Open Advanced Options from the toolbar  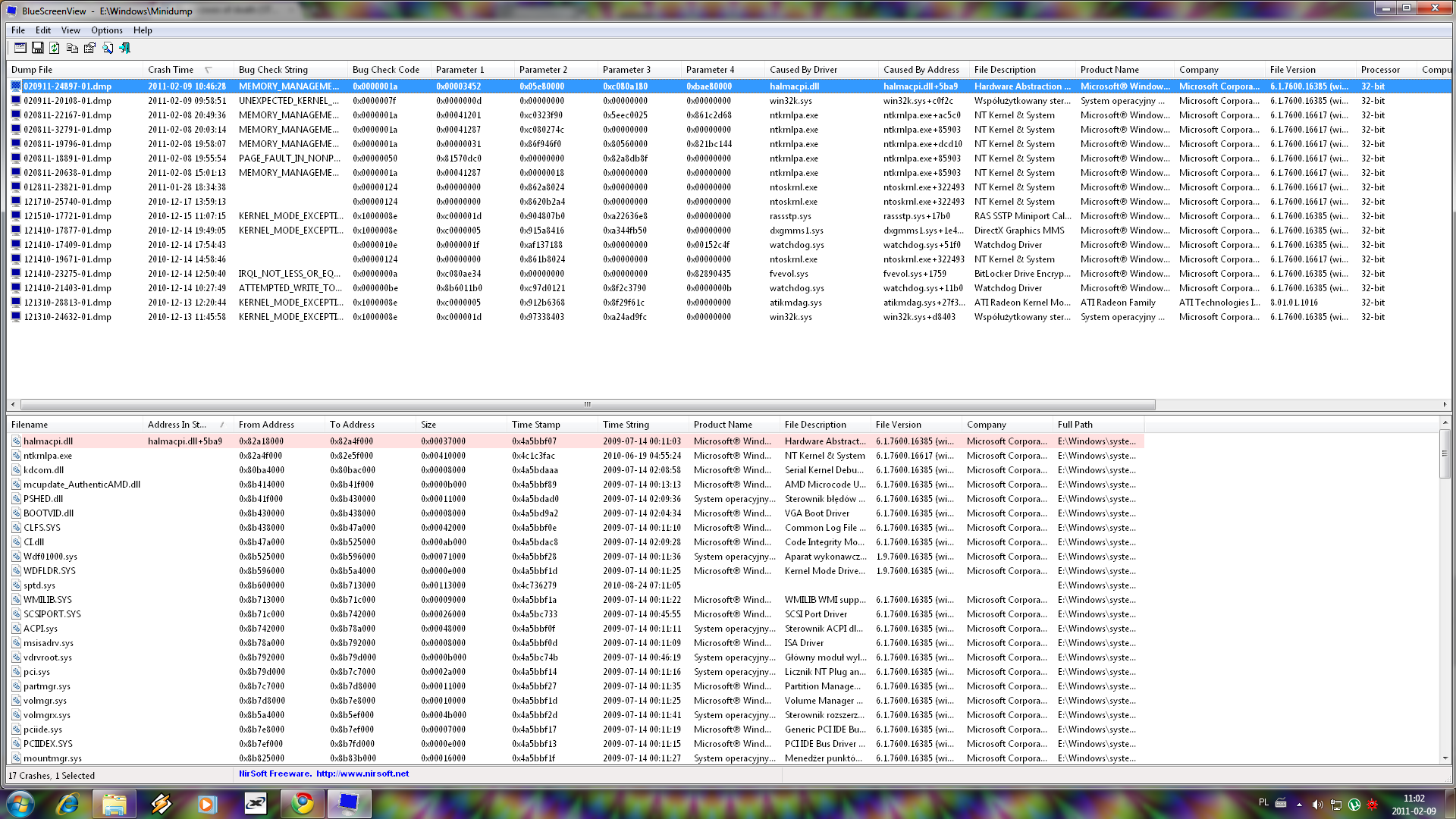click(20, 48)
